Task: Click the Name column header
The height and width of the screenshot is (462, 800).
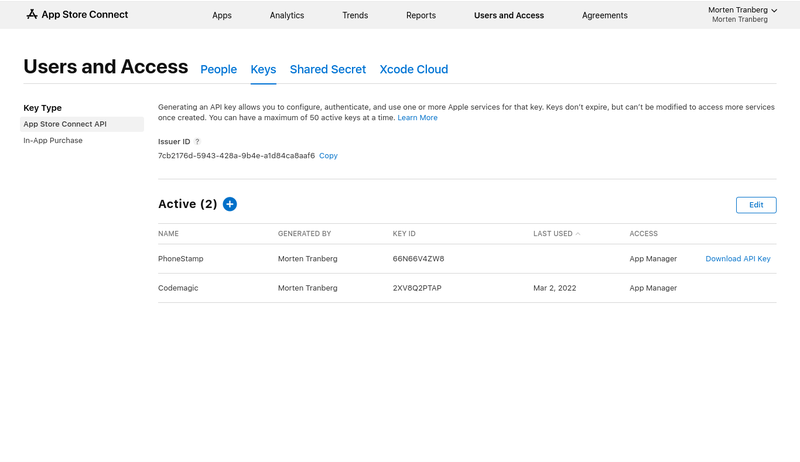Action: [x=168, y=234]
